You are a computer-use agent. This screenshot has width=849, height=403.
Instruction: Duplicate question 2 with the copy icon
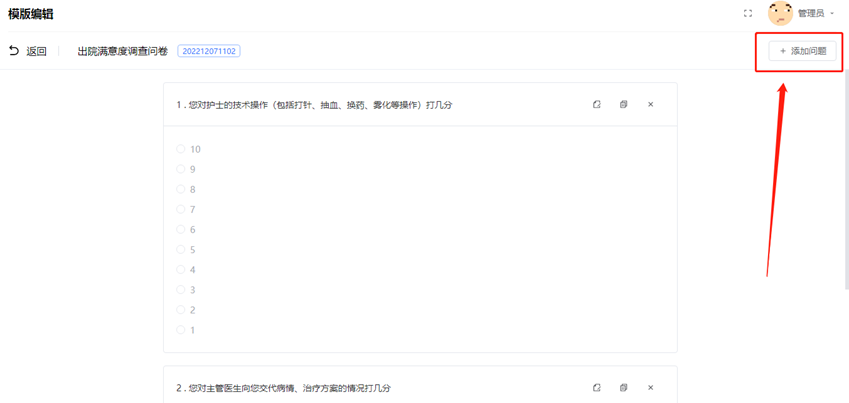[x=623, y=387]
